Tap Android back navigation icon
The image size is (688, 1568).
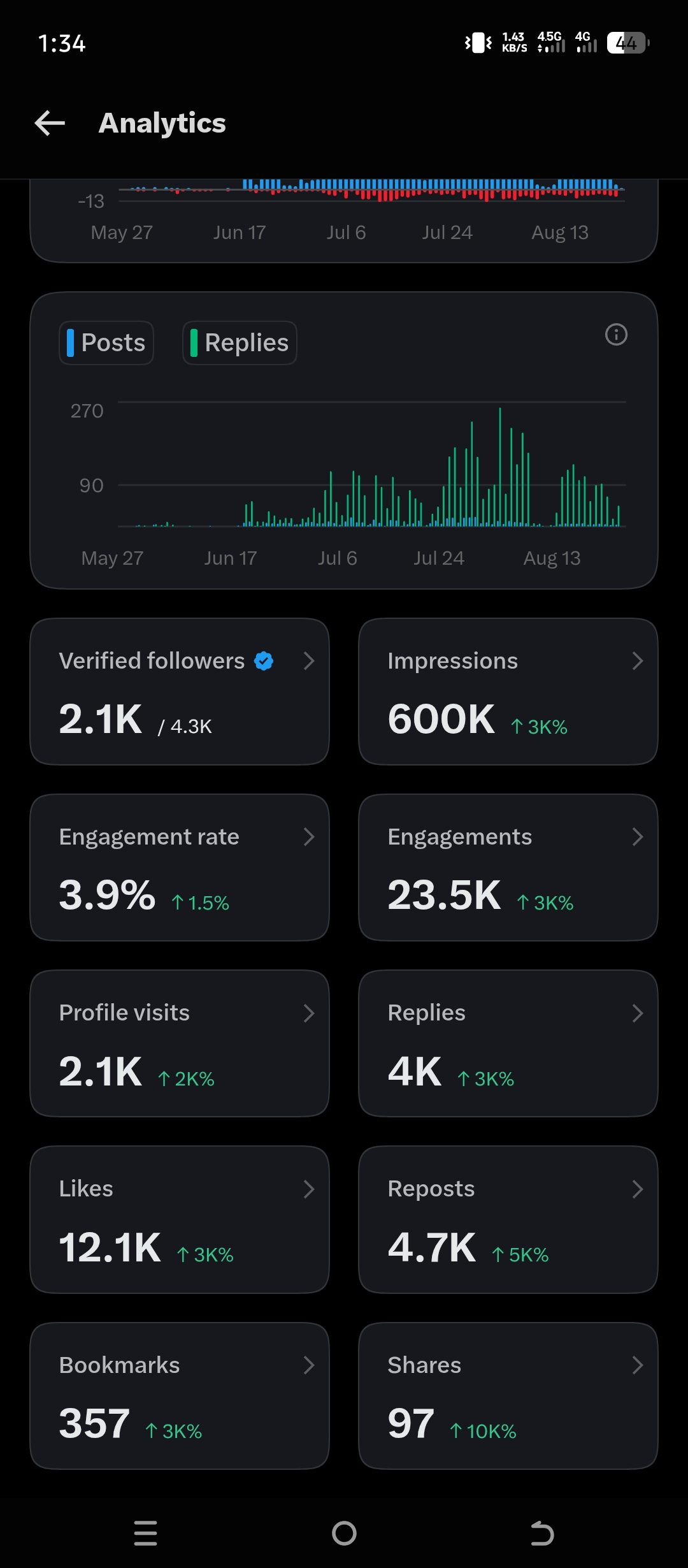[542, 1533]
